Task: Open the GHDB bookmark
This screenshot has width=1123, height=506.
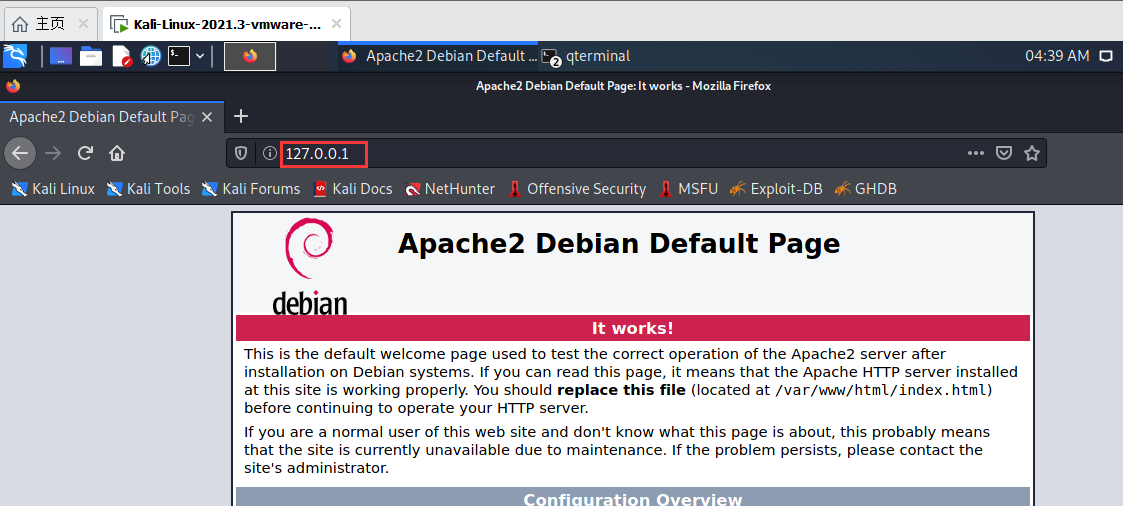Action: [x=865, y=189]
